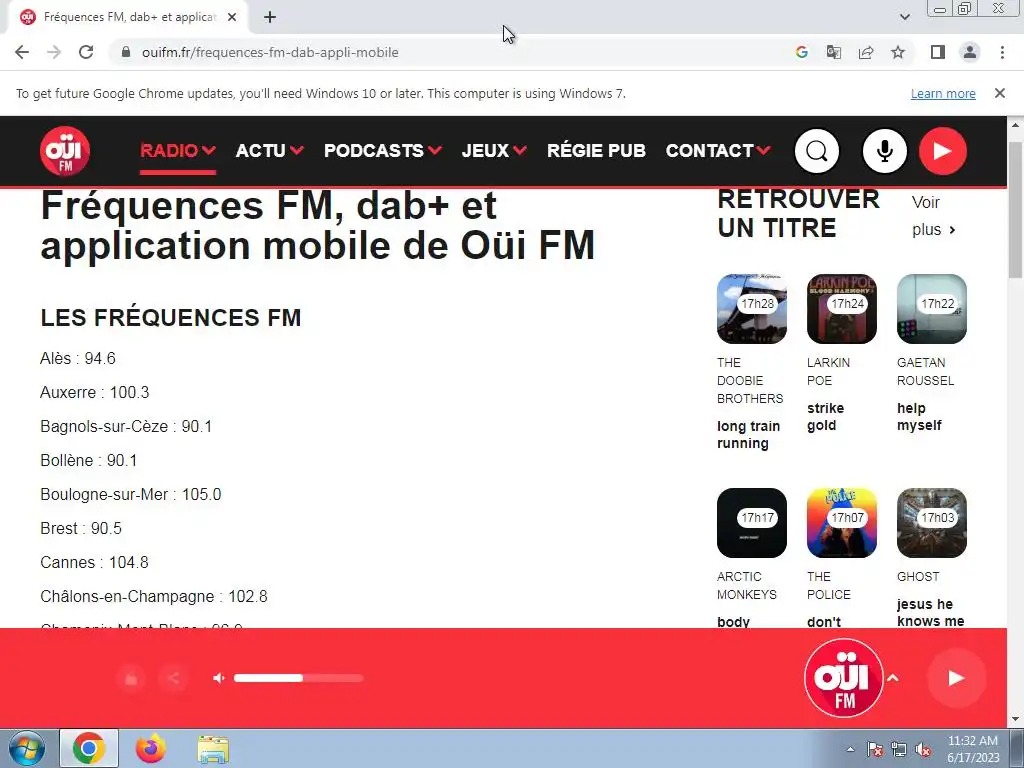The width and height of the screenshot is (1024, 768).
Task: Go to RÉGIE PUB page
Action: [596, 151]
